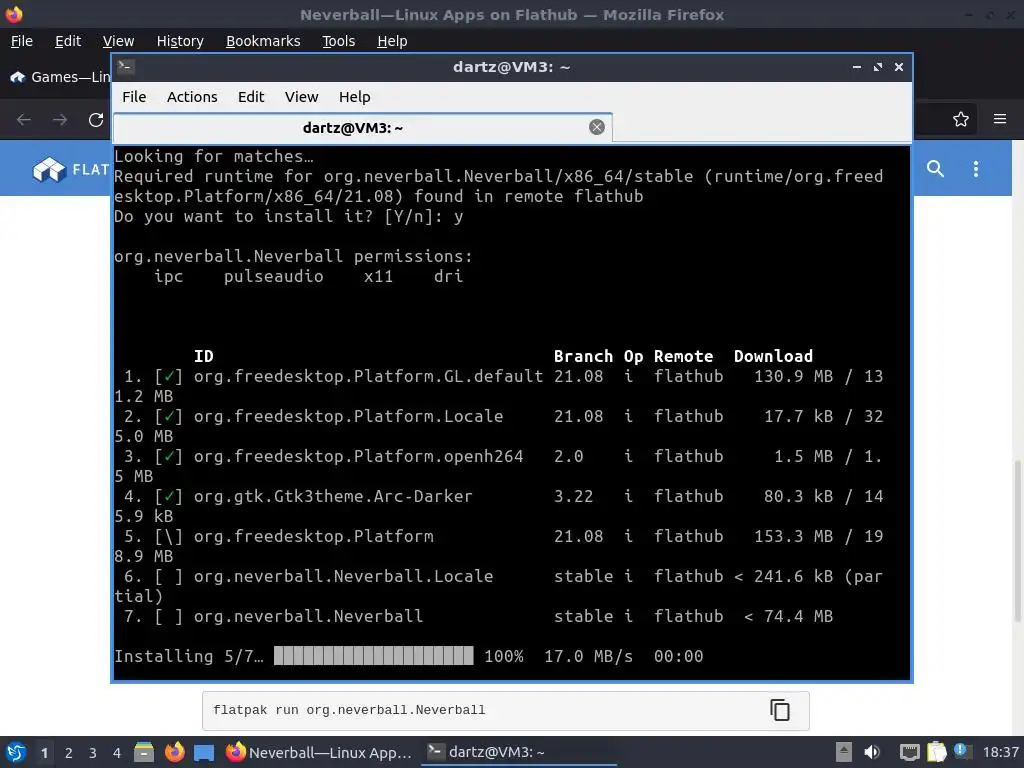Open terminal Help menu

click(x=355, y=97)
